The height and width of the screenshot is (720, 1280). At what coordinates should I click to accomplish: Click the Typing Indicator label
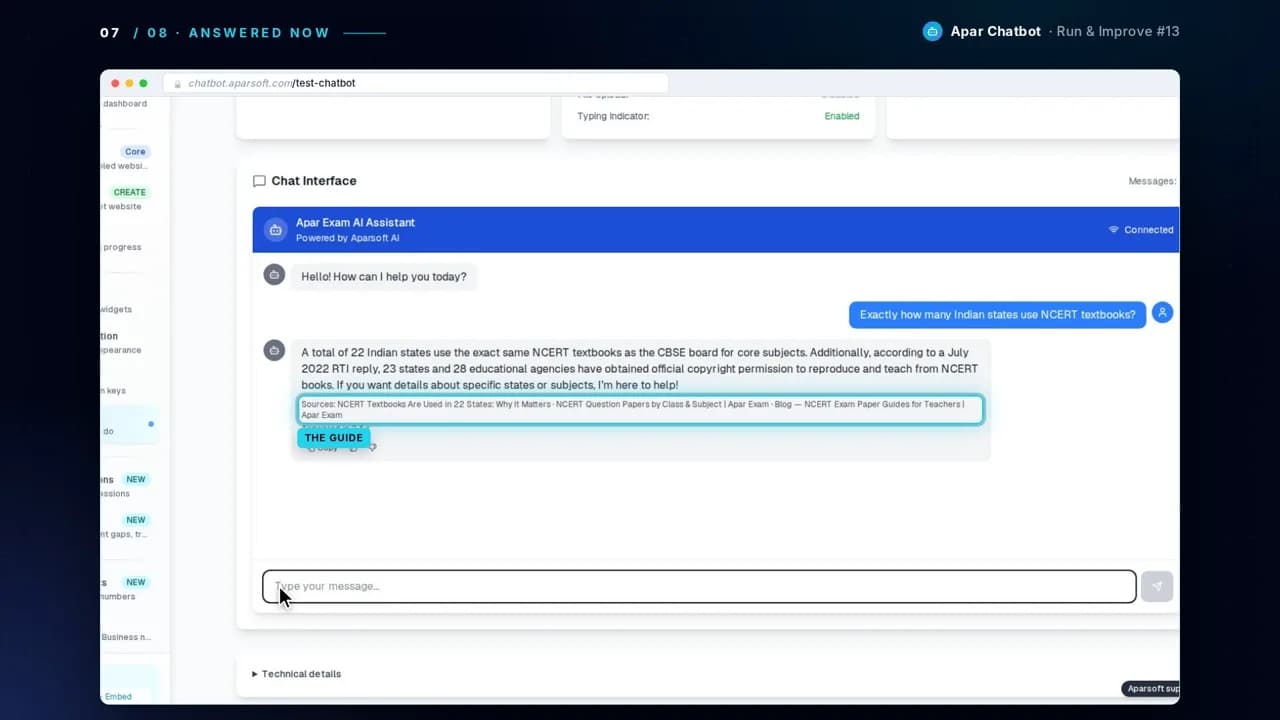point(613,116)
